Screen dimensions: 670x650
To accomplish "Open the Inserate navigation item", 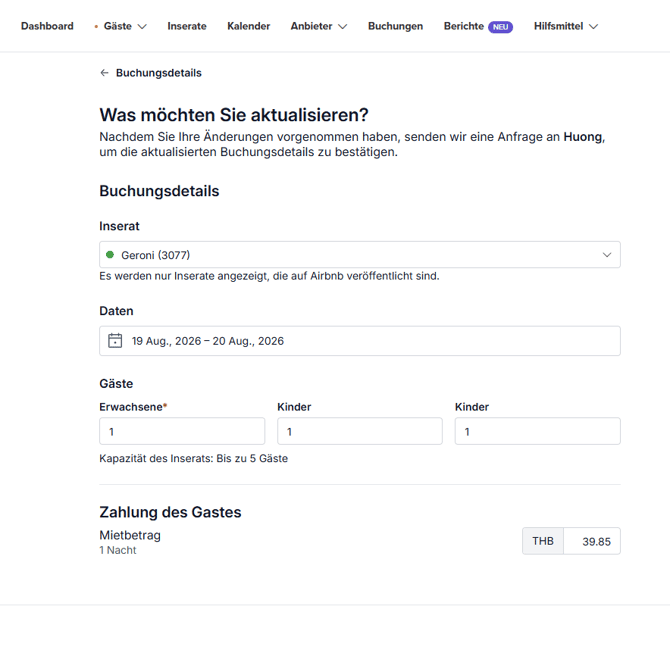I will coord(187,26).
